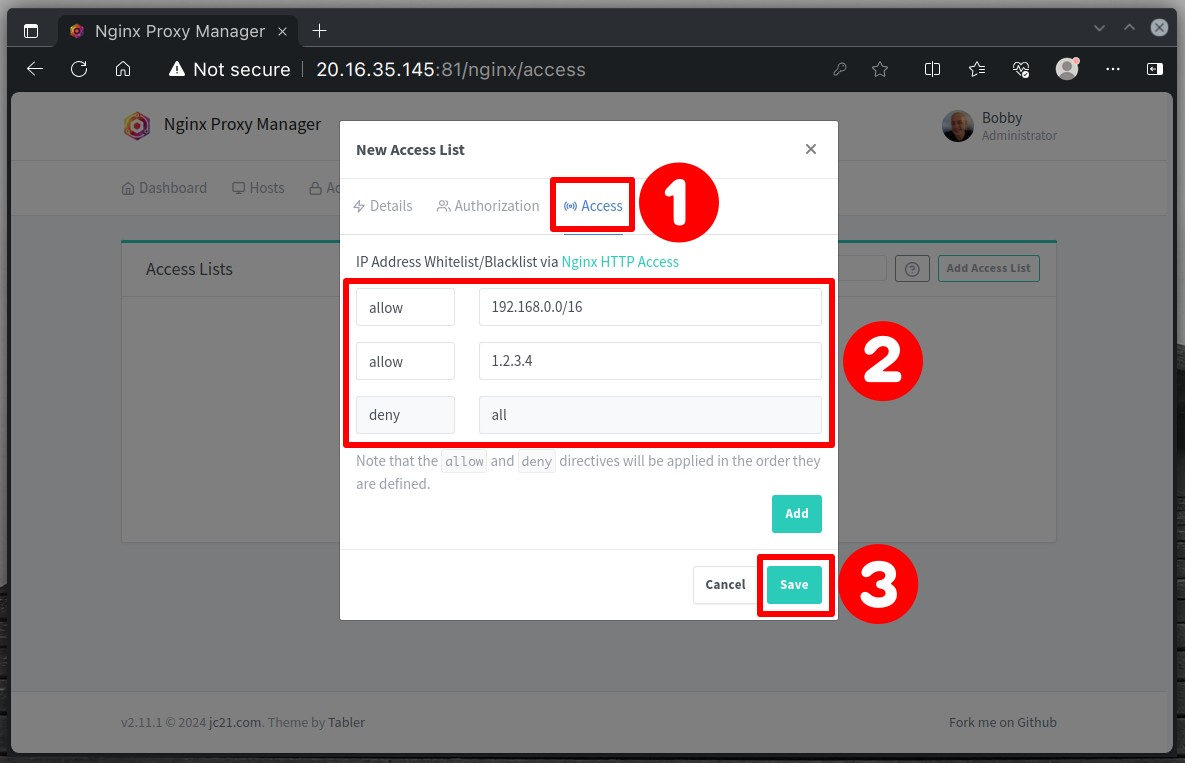Screen dimensions: 1185x763
Task: Bookmark this page with star icon
Action: coord(880,70)
